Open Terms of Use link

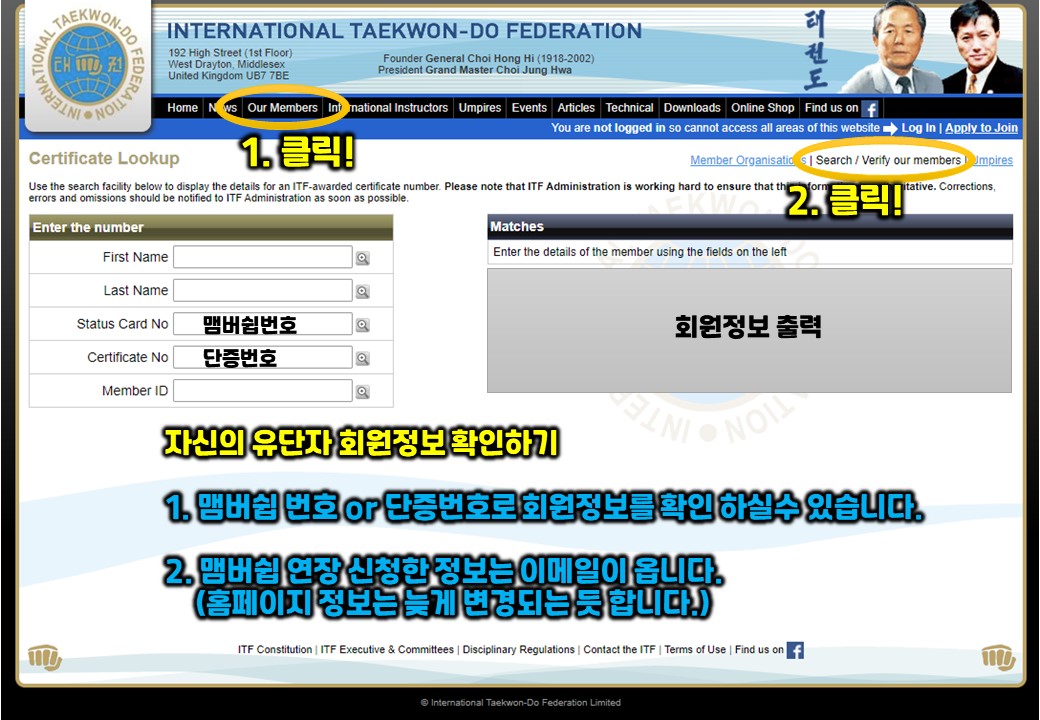tap(695, 650)
